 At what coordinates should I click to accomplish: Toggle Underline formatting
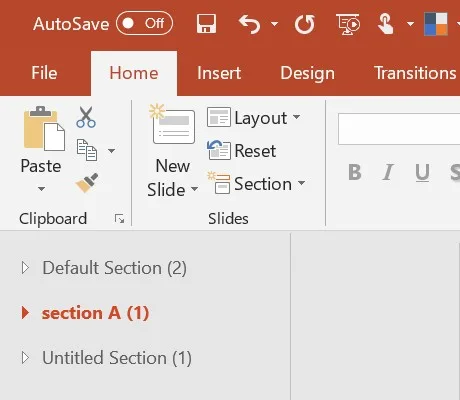click(422, 173)
